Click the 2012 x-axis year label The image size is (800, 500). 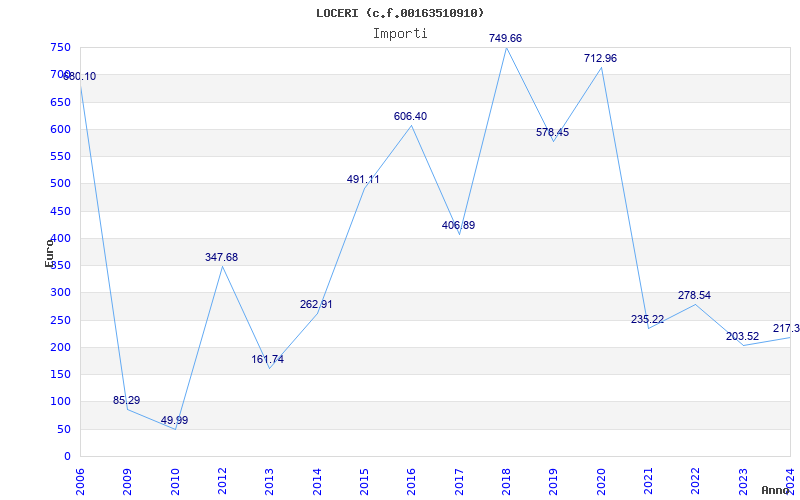pyautogui.click(x=222, y=482)
